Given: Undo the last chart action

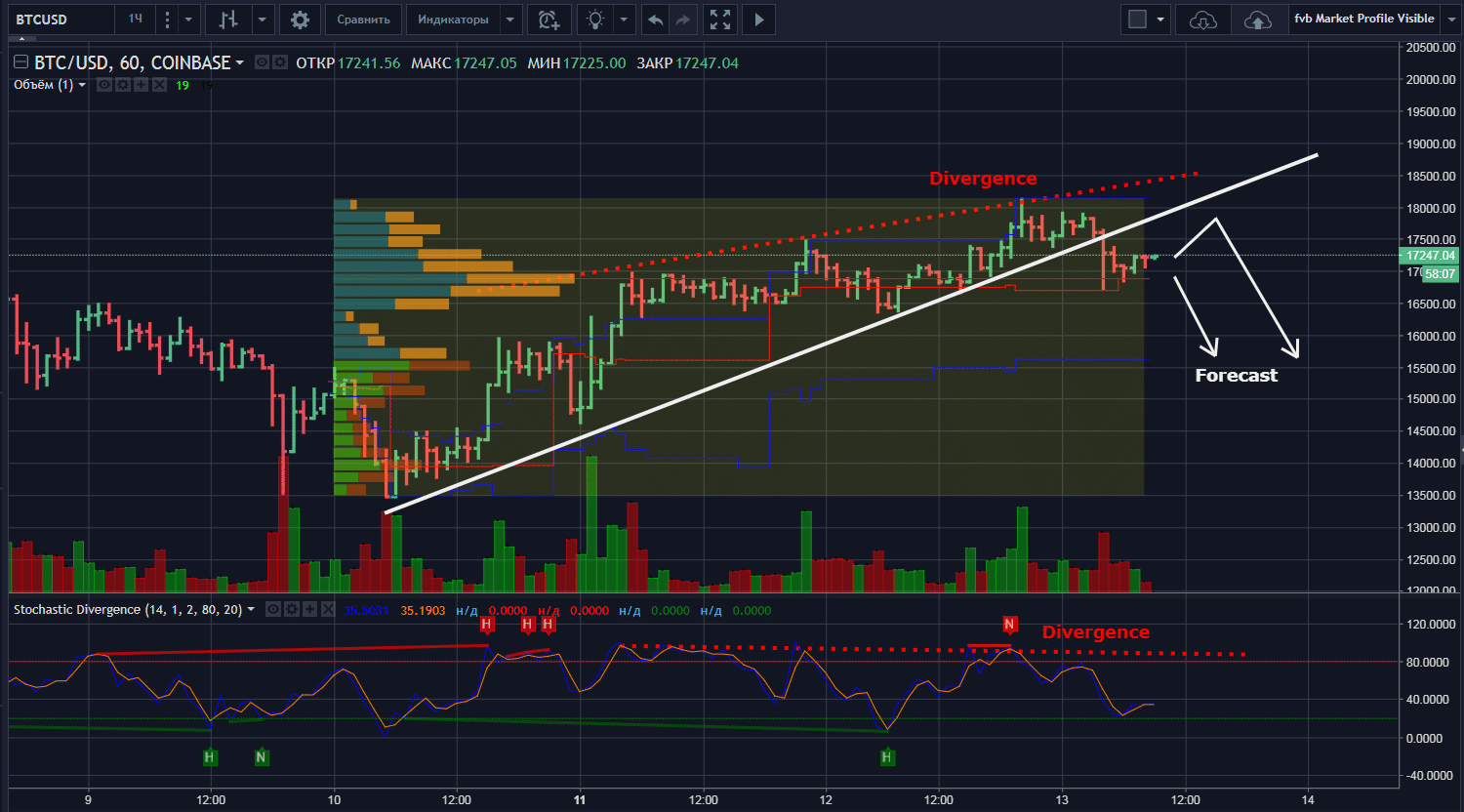Looking at the screenshot, I should pos(655,19).
